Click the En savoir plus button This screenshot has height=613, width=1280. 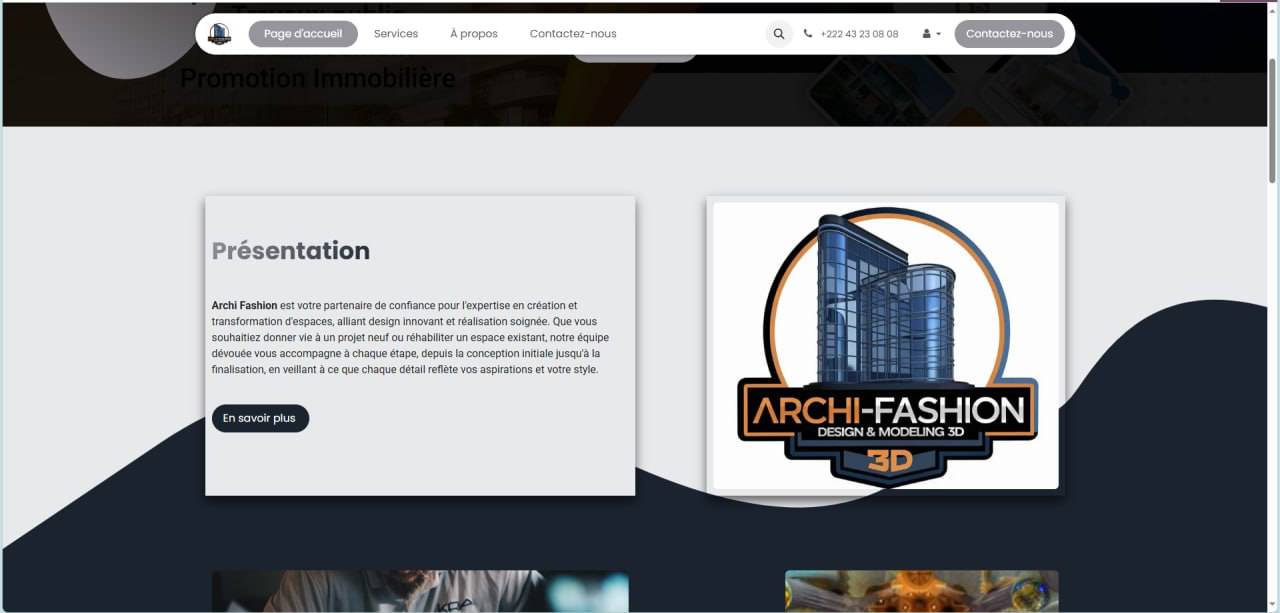click(x=260, y=418)
